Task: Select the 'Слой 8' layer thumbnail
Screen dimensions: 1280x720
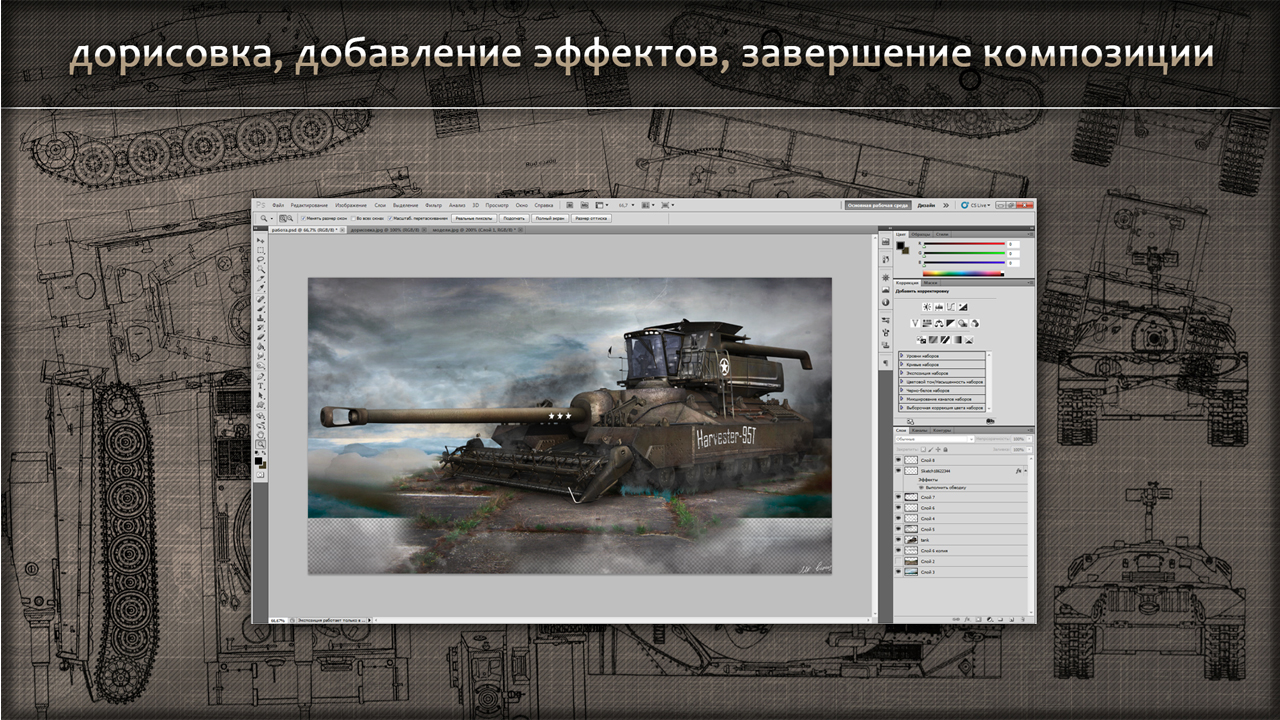Action: 910,459
